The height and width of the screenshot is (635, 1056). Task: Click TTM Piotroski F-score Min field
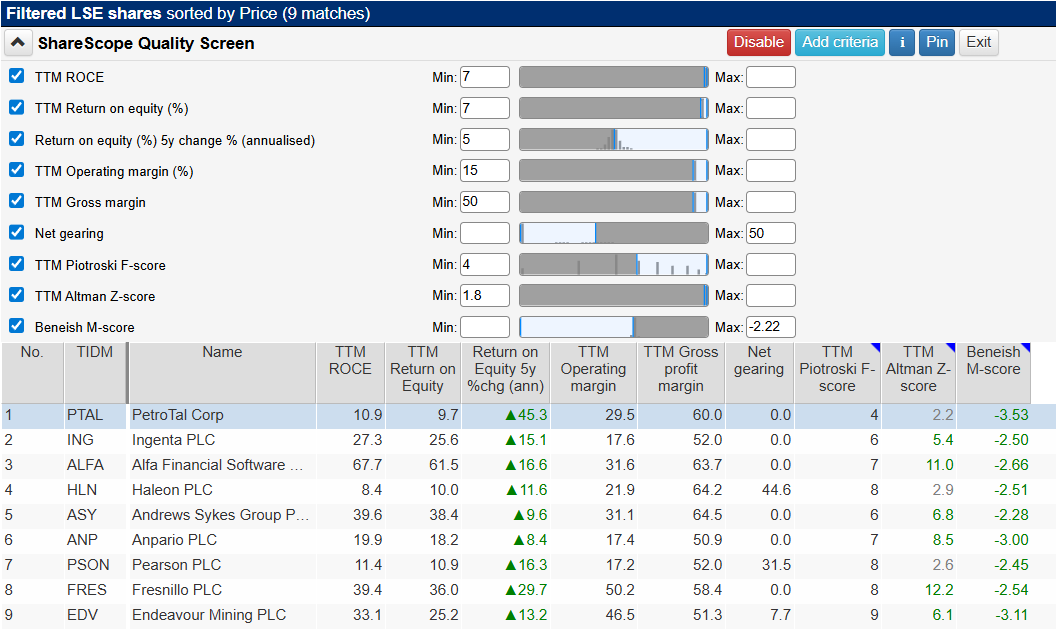(x=485, y=264)
